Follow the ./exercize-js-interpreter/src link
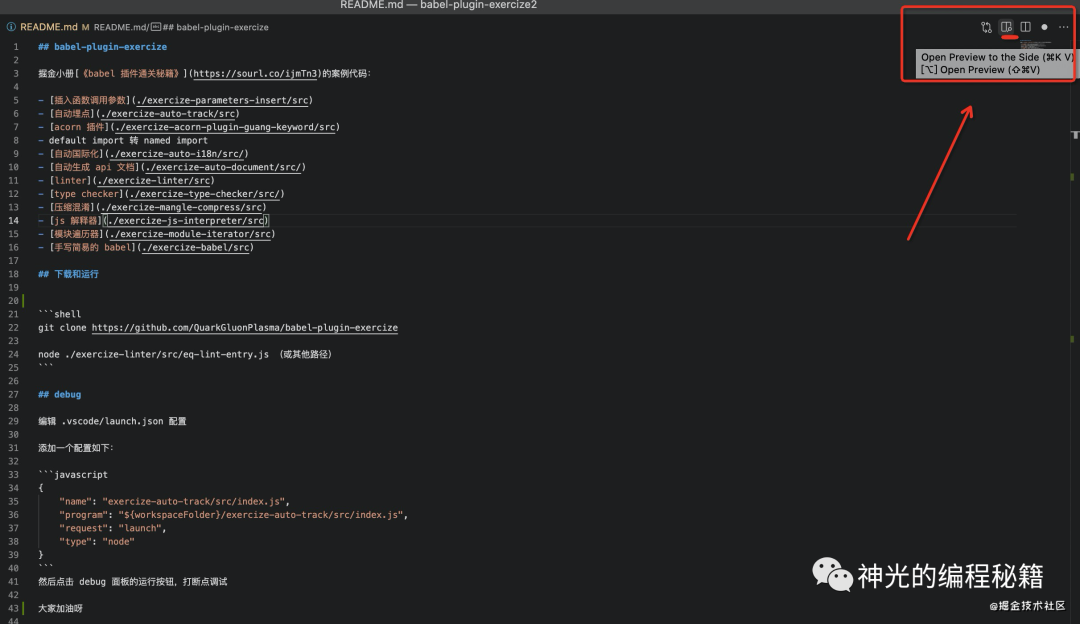This screenshot has width=1080, height=624. click(185, 220)
